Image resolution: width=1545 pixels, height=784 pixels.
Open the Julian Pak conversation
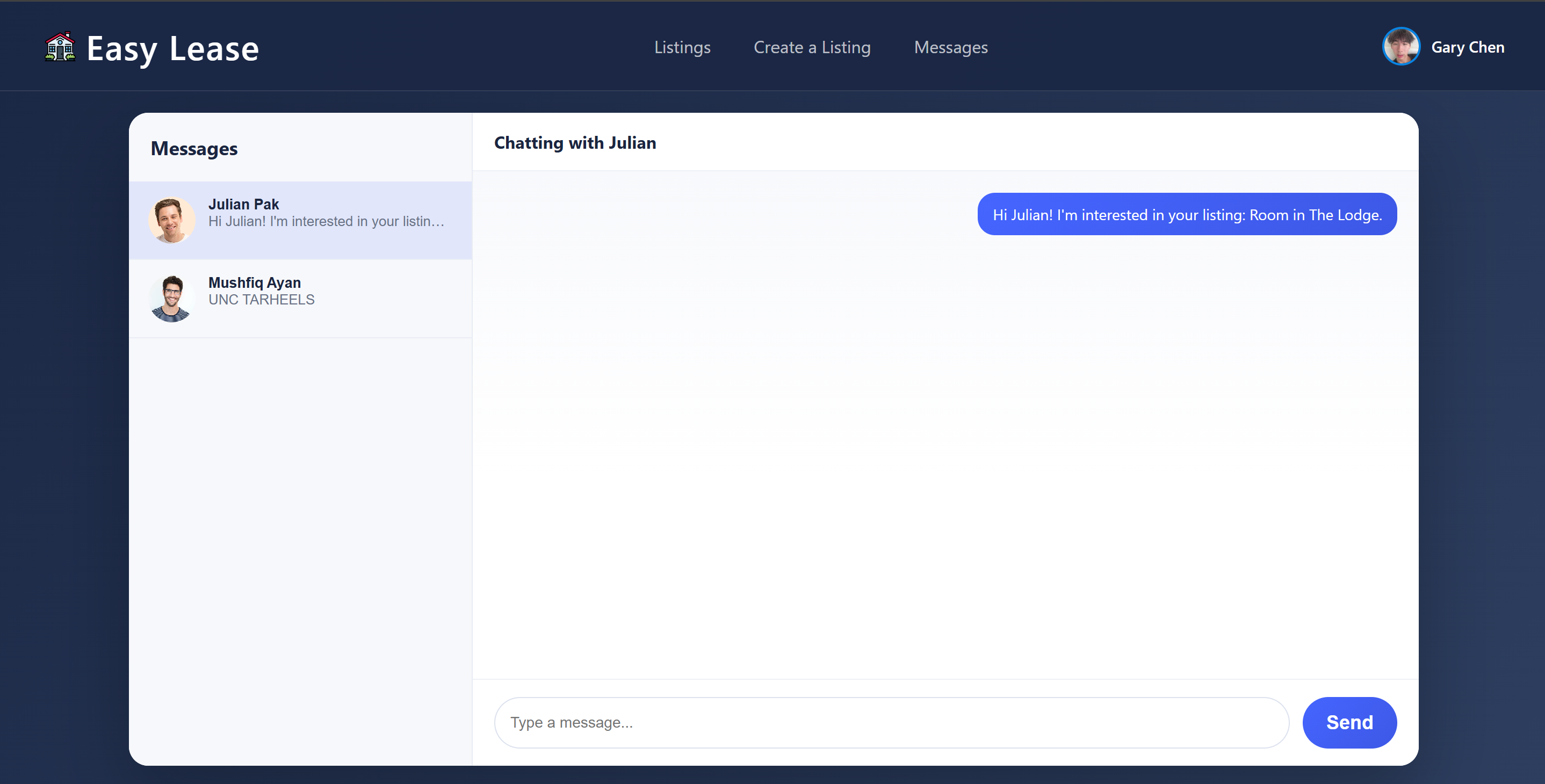pyautogui.click(x=300, y=220)
